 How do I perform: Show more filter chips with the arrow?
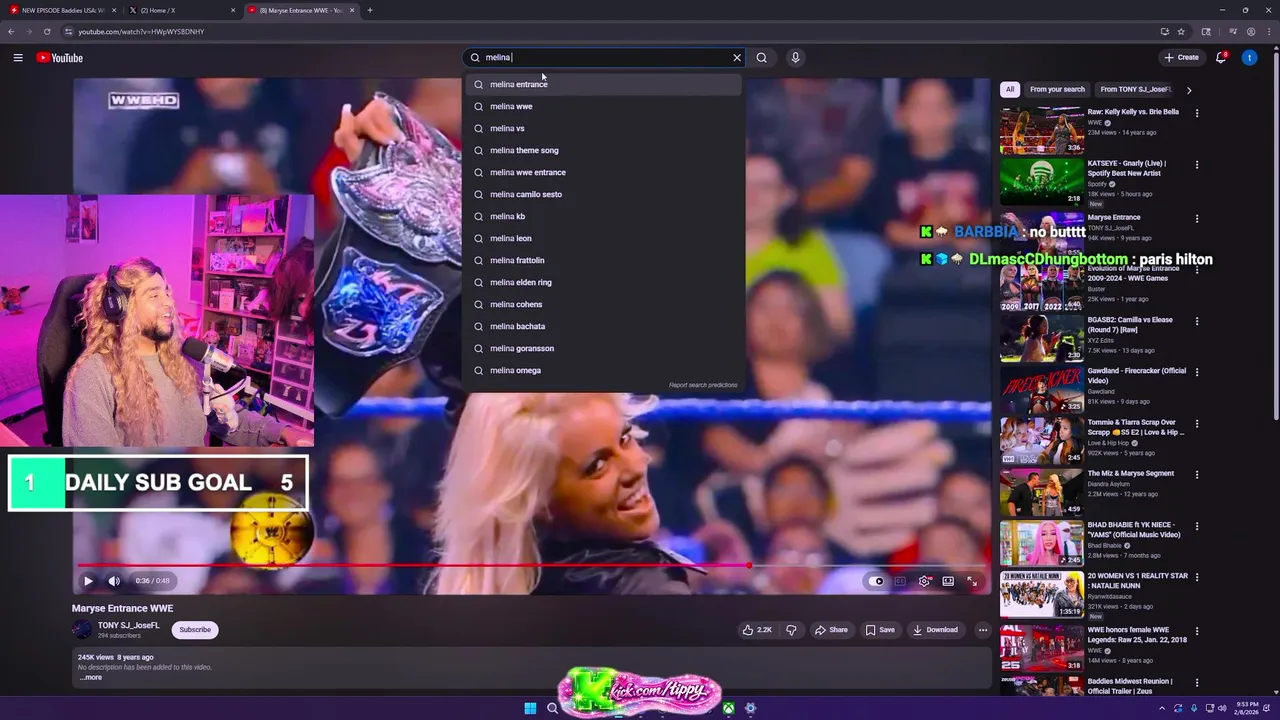coord(1189,89)
